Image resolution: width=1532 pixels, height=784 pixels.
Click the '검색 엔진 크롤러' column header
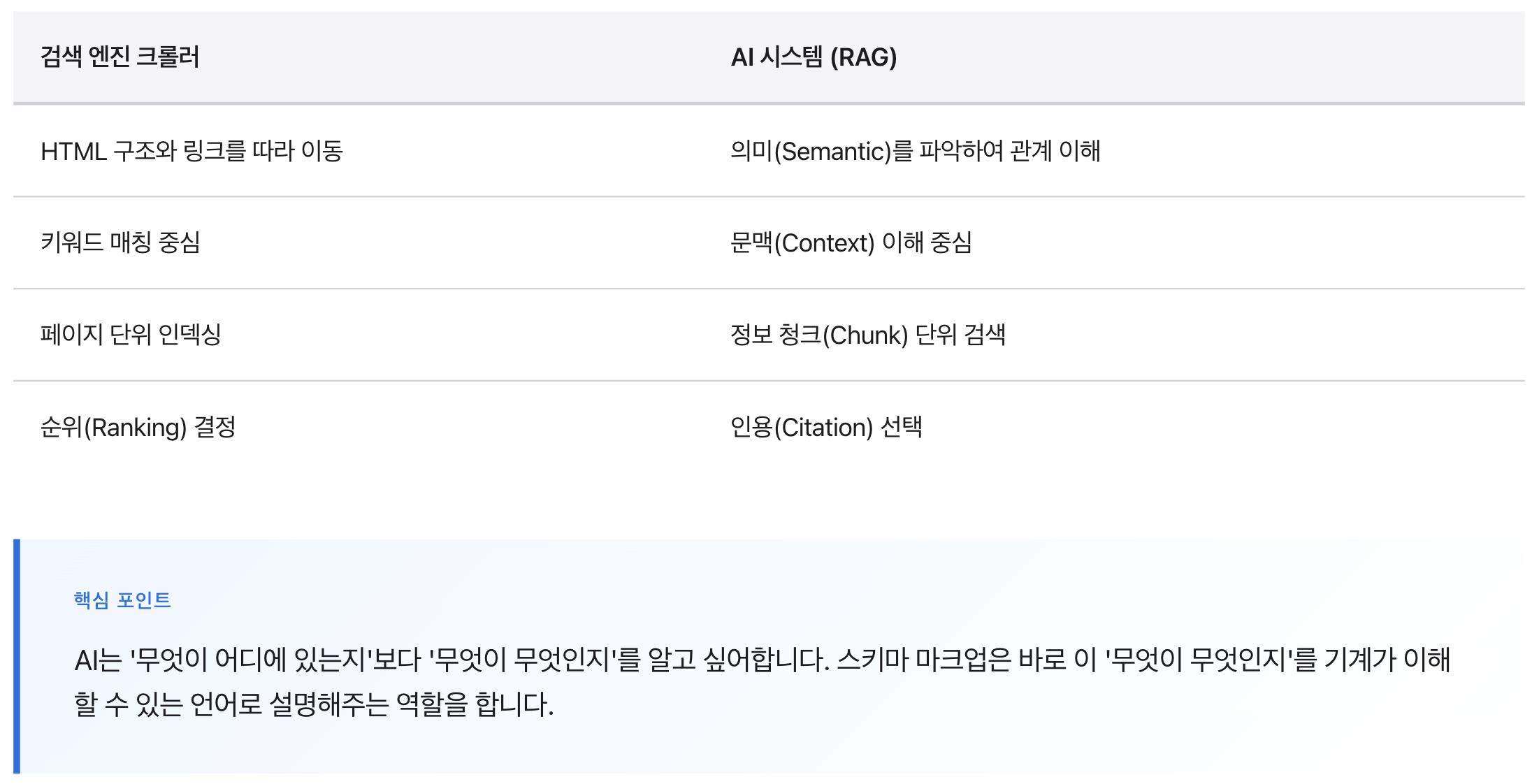[120, 57]
